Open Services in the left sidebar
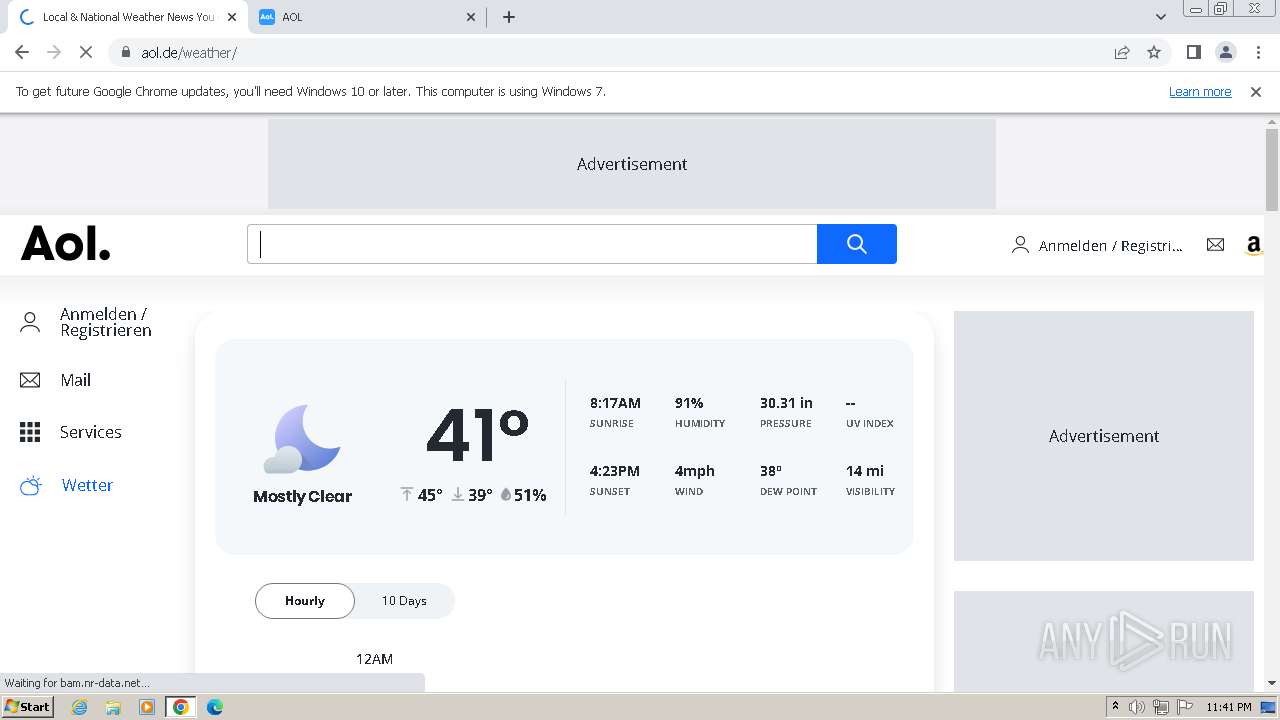Viewport: 1280px width, 720px height. [91, 432]
